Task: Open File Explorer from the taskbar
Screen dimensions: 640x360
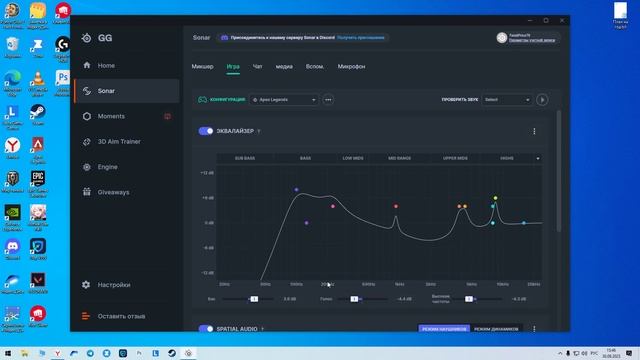Action: coord(25,353)
